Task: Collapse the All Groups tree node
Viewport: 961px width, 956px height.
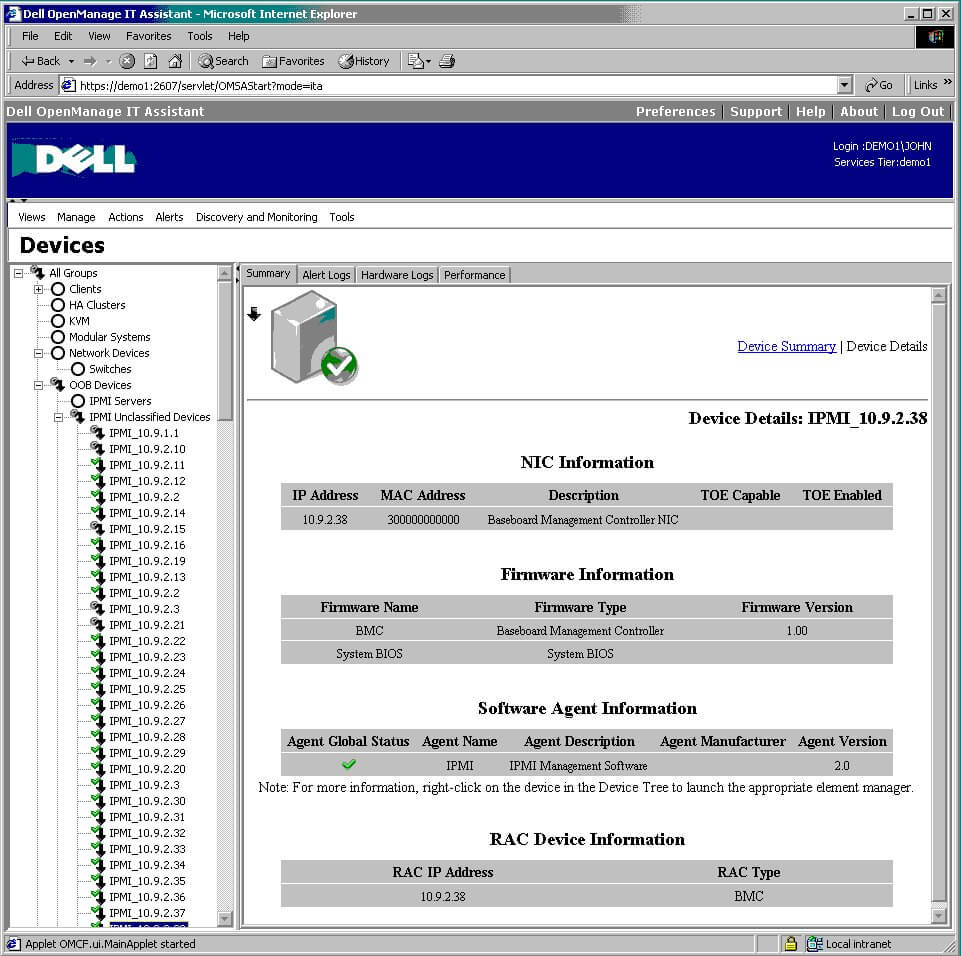Action: tap(18, 273)
